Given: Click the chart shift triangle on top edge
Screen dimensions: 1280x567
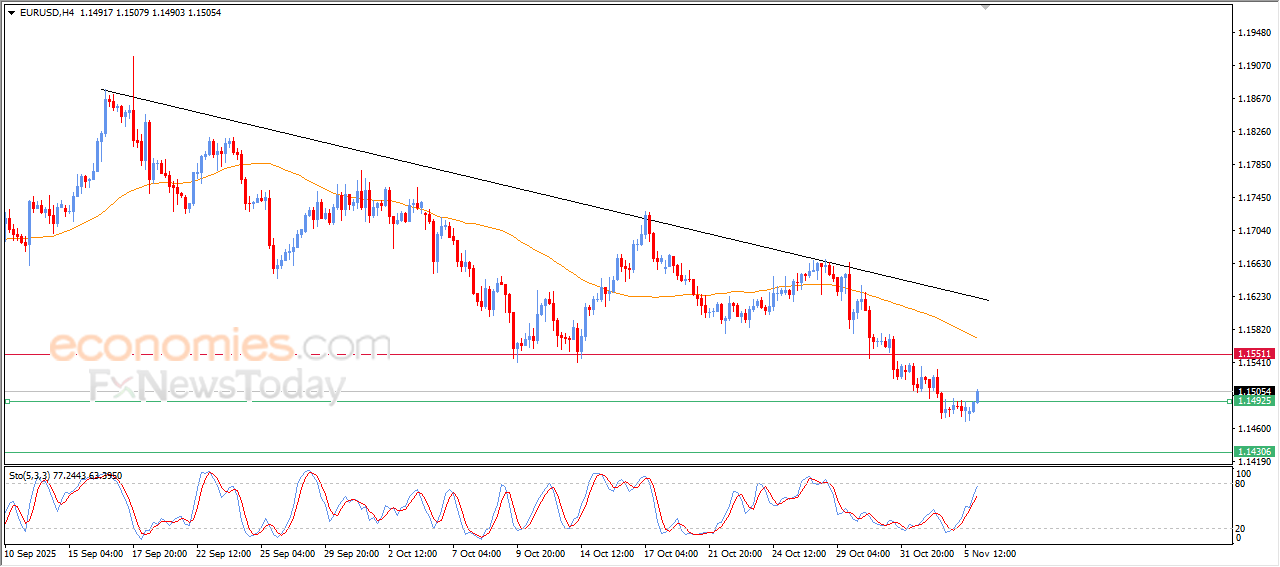Looking at the screenshot, I should (986, 7).
